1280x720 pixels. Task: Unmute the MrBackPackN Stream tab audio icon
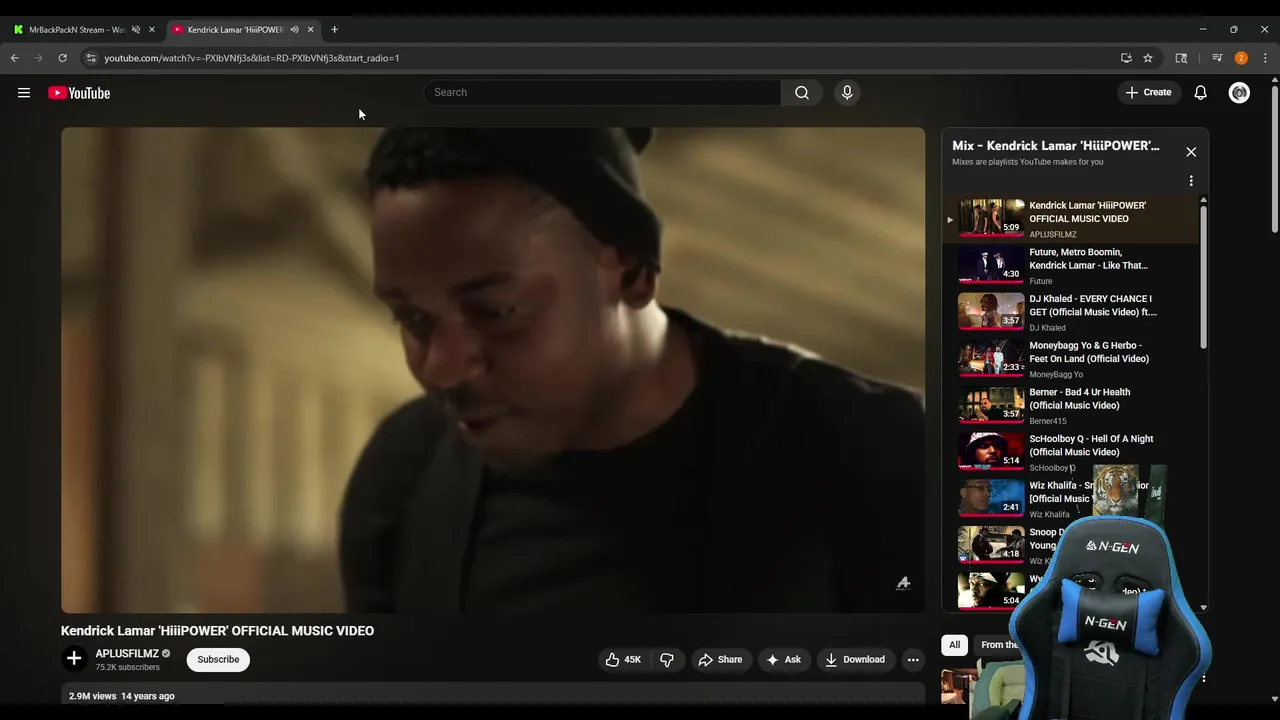[136, 30]
